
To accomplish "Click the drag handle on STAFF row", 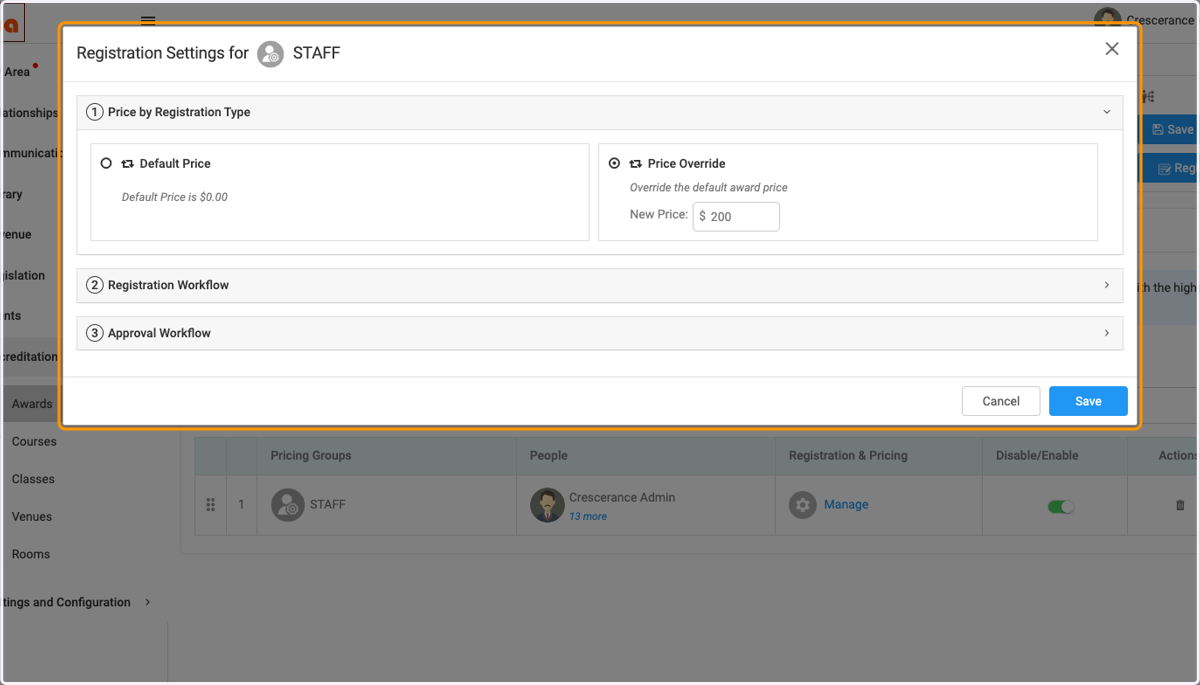I will click(x=211, y=505).
